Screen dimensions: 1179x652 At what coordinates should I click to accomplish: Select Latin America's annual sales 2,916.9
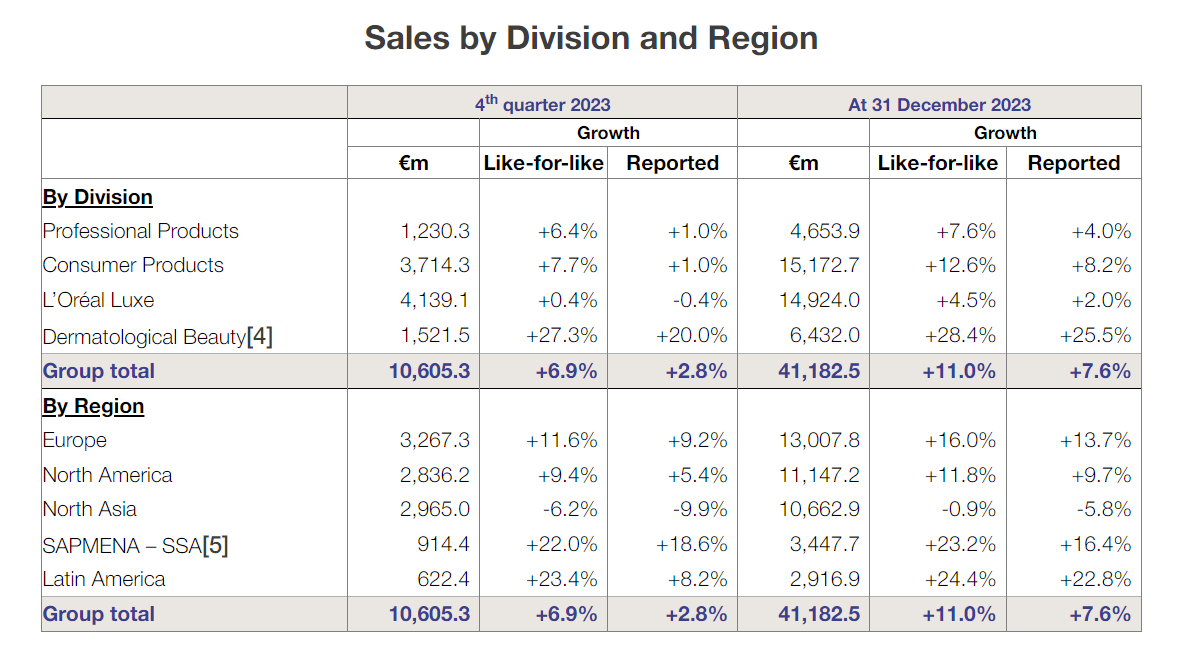pyautogui.click(x=824, y=579)
